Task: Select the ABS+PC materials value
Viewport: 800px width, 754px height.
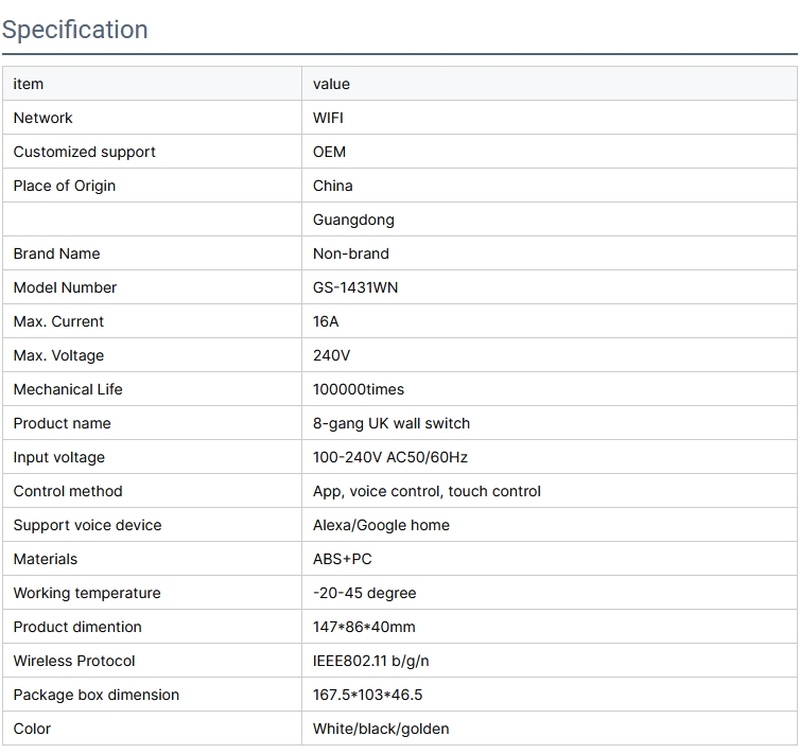Action: pyautogui.click(x=342, y=560)
